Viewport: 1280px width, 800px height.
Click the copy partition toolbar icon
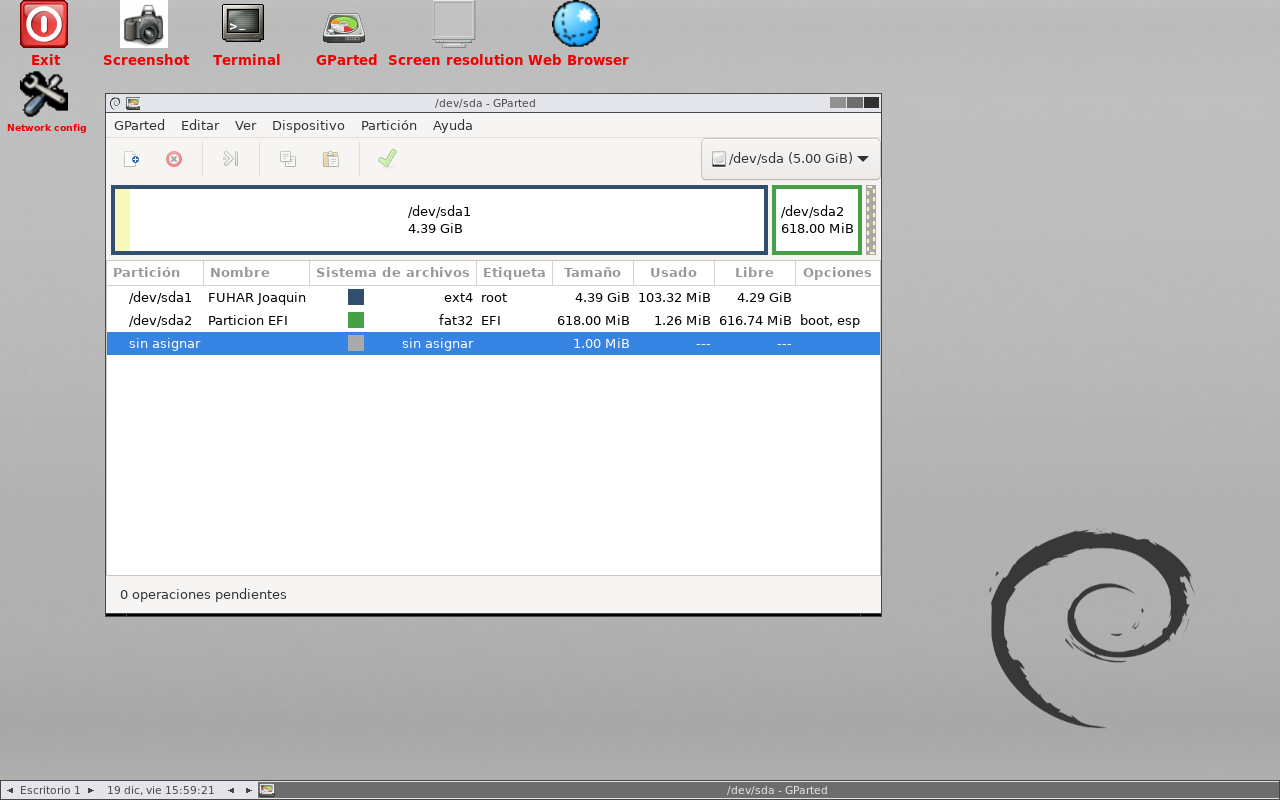[x=288, y=159]
